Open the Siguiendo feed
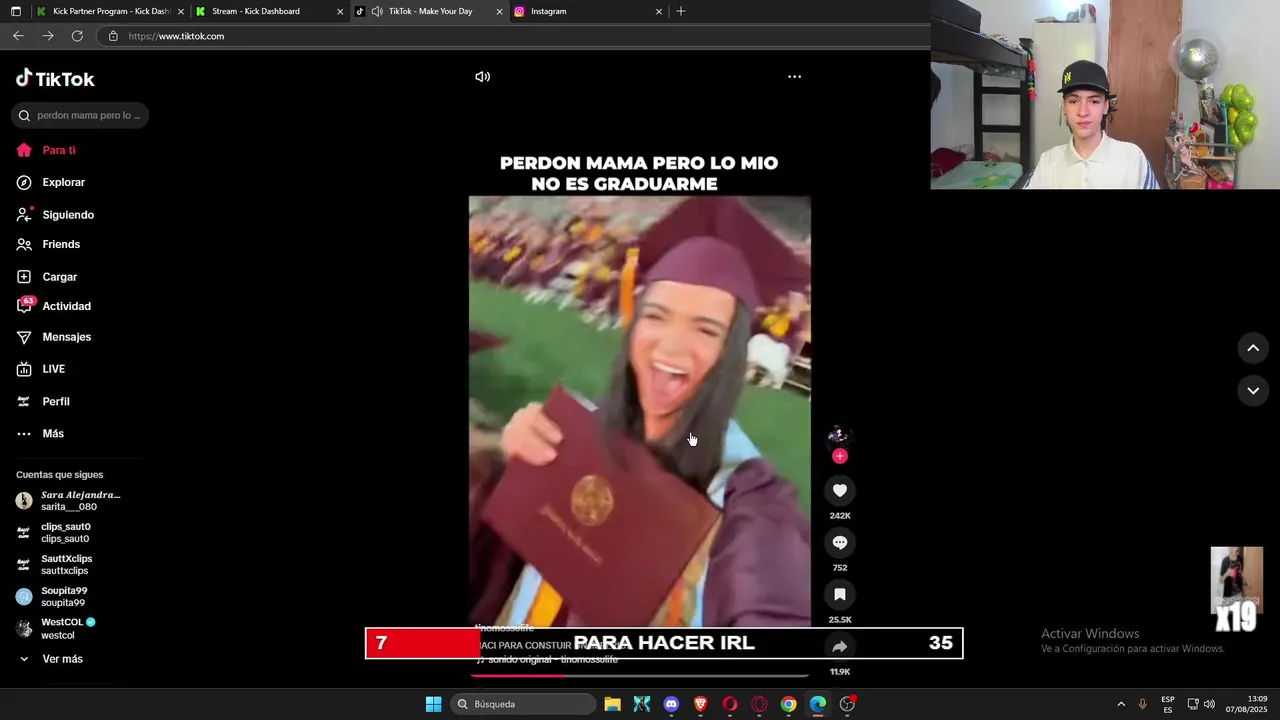 pyautogui.click(x=55, y=215)
